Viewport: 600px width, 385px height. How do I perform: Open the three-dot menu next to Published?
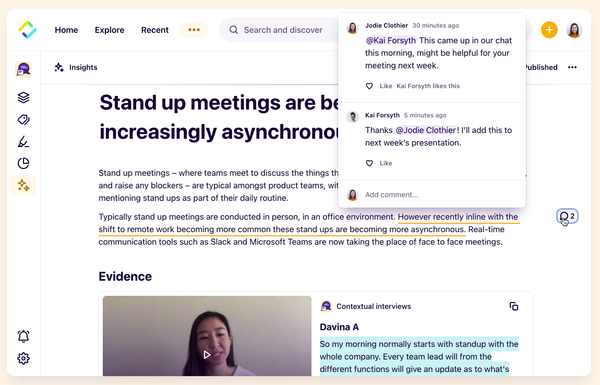[x=572, y=67]
